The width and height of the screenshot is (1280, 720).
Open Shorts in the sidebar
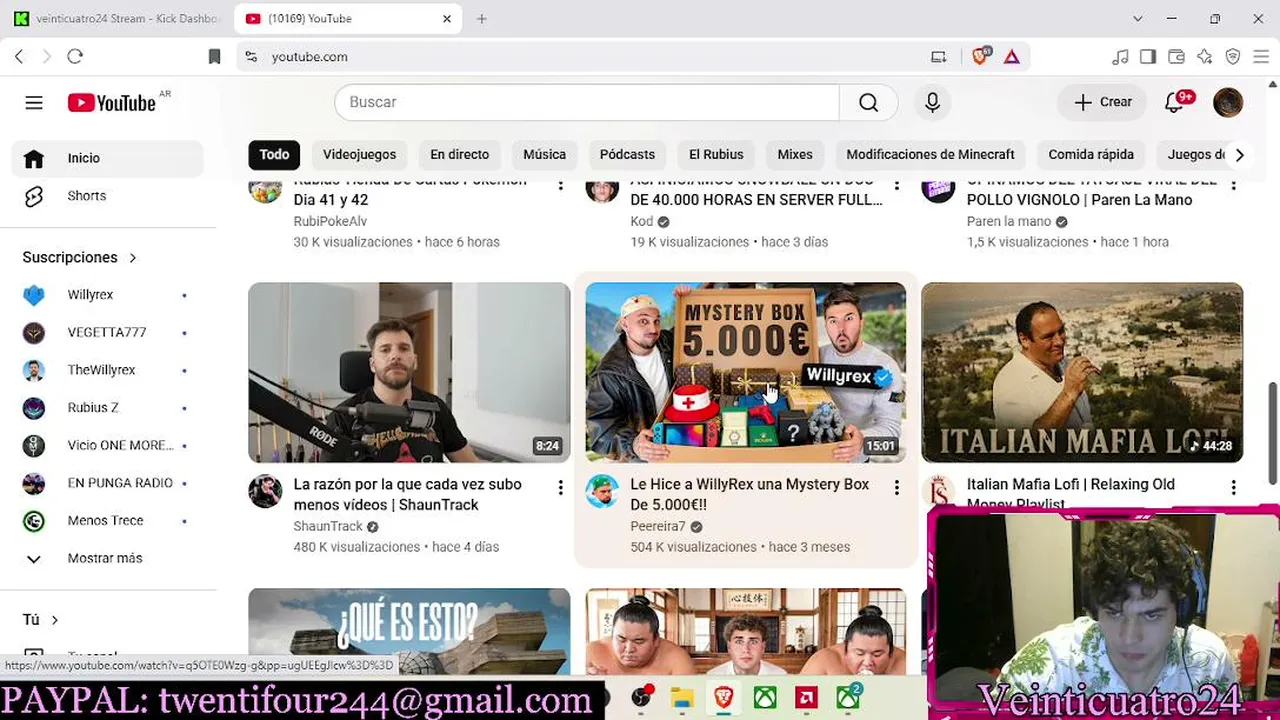108,196
